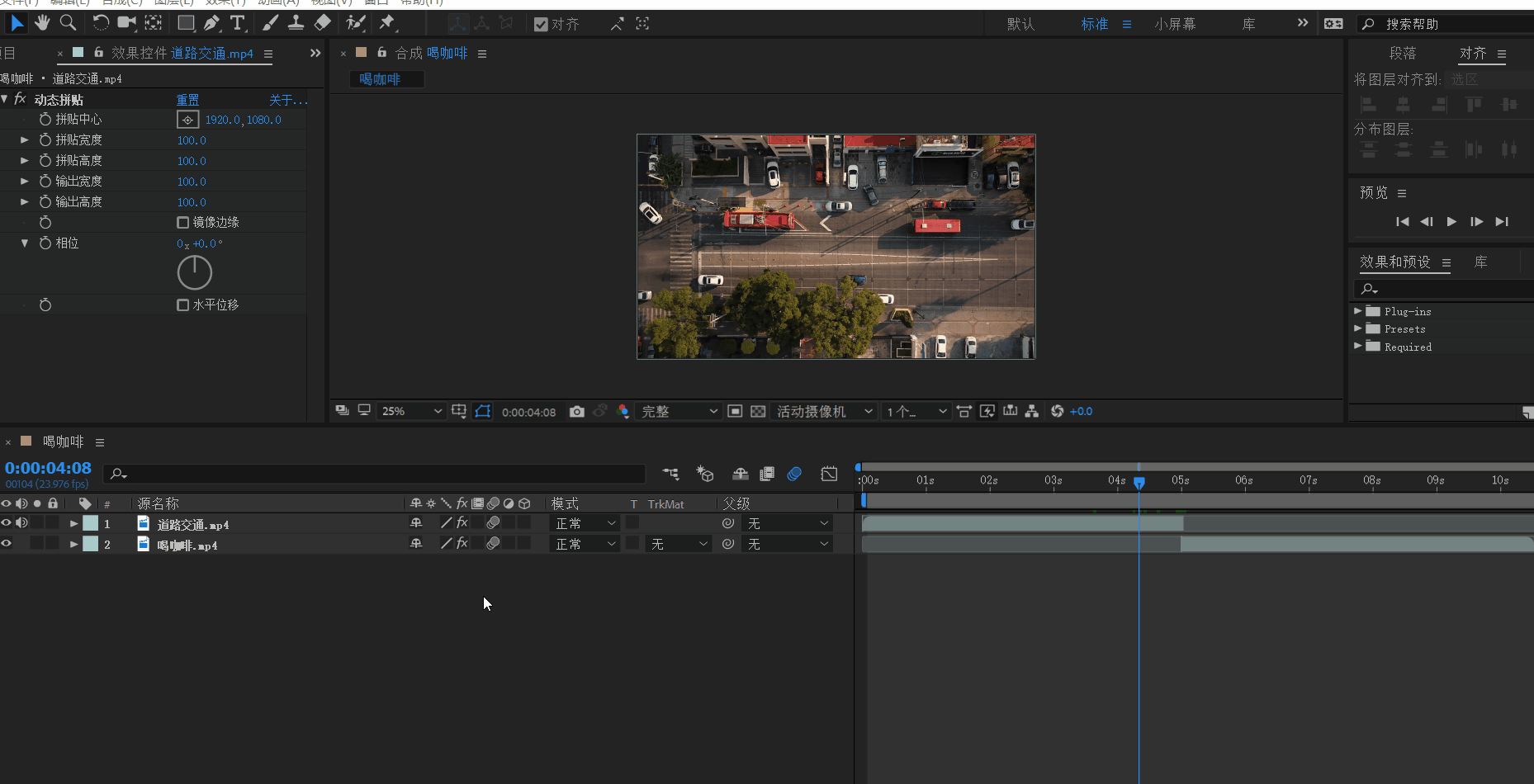Select the Puppet Pin tool

[x=386, y=23]
